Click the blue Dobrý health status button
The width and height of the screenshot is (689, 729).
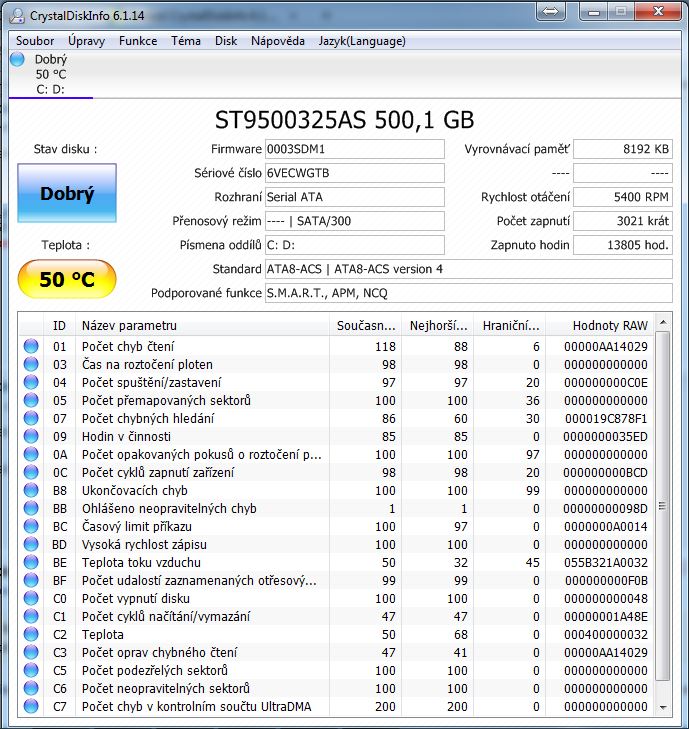67,194
